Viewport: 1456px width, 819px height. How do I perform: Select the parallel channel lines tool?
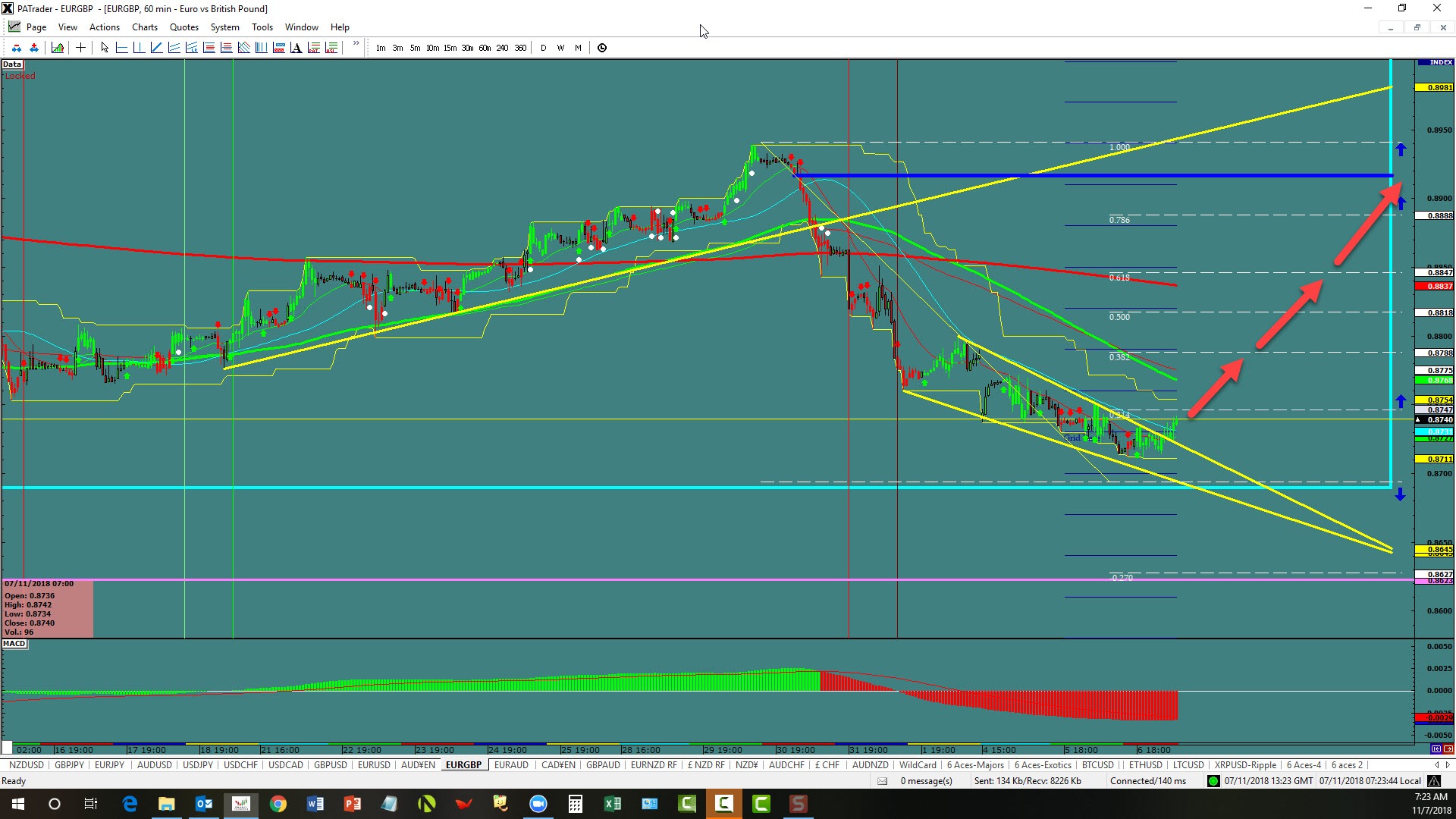point(174,48)
